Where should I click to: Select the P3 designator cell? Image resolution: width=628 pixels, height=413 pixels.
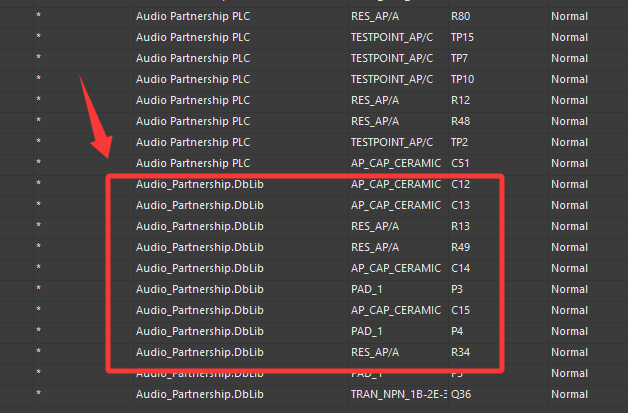498,289
